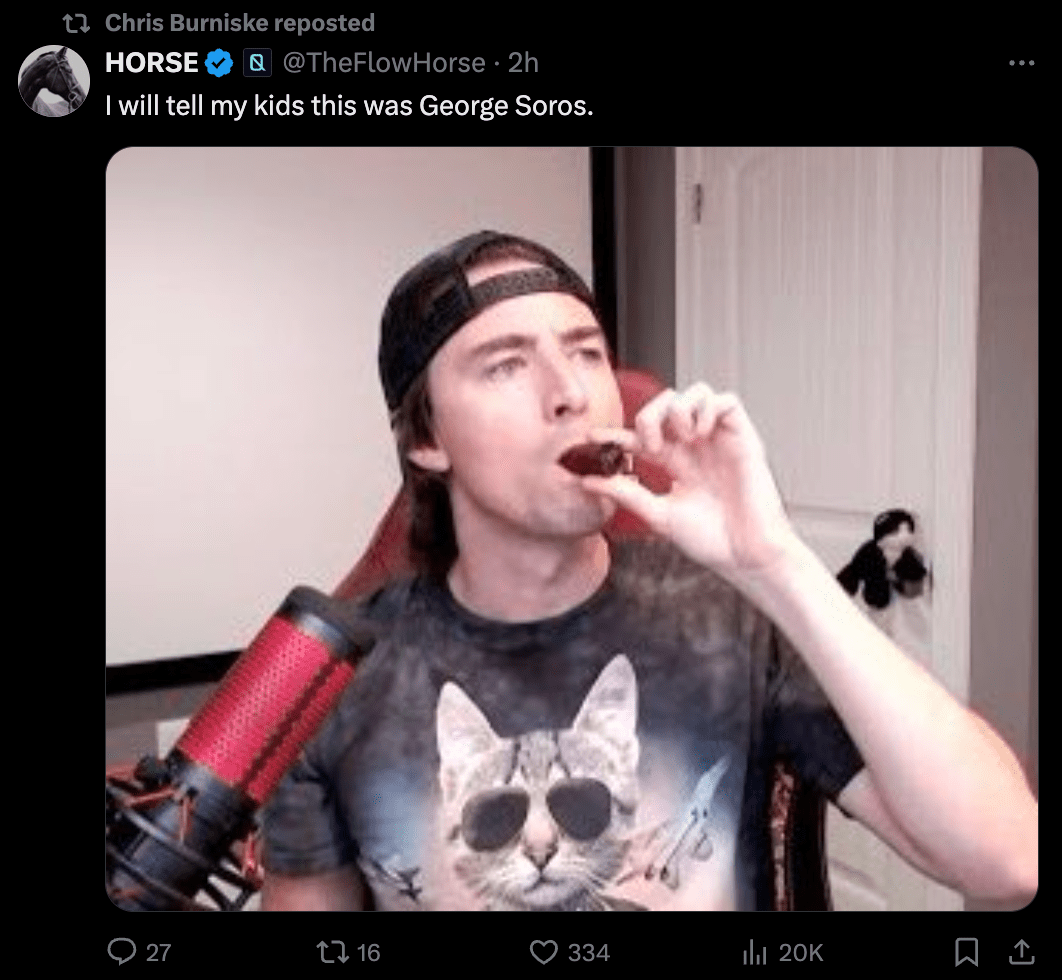The image size is (1062, 980).
Task: Bookmark this tweet
Action: [968, 952]
